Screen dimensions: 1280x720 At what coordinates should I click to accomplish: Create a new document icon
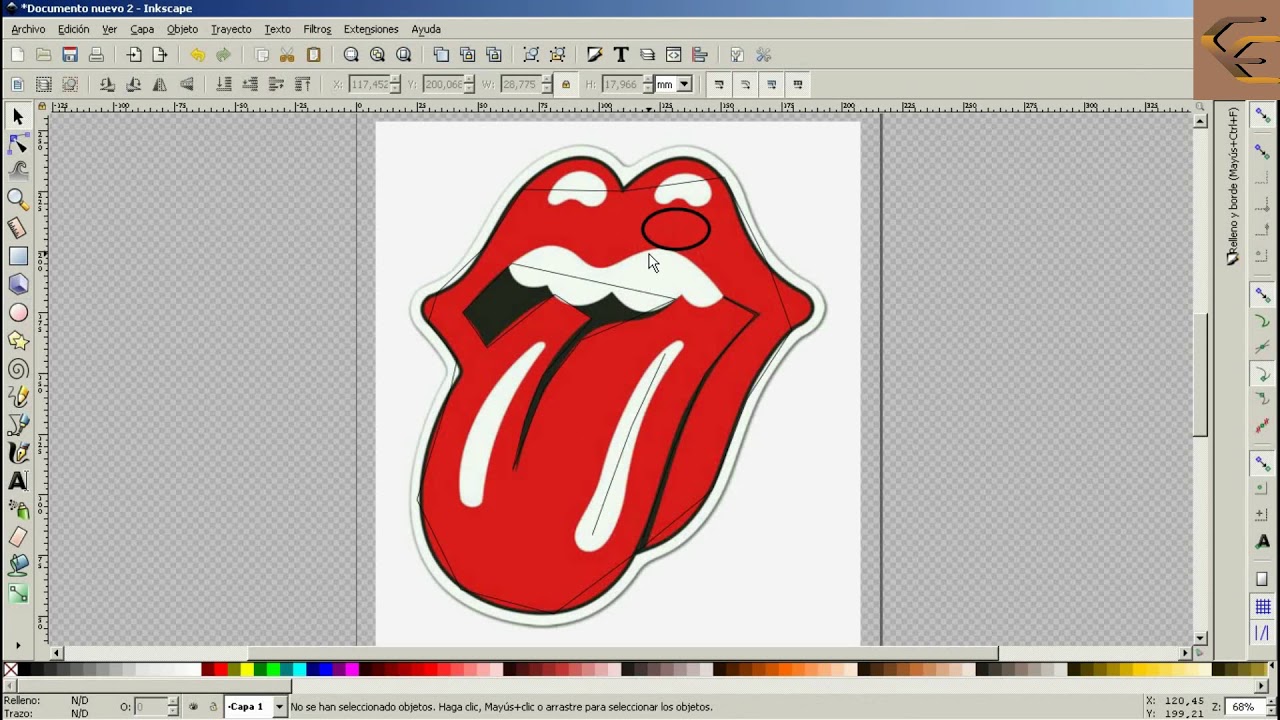point(18,55)
